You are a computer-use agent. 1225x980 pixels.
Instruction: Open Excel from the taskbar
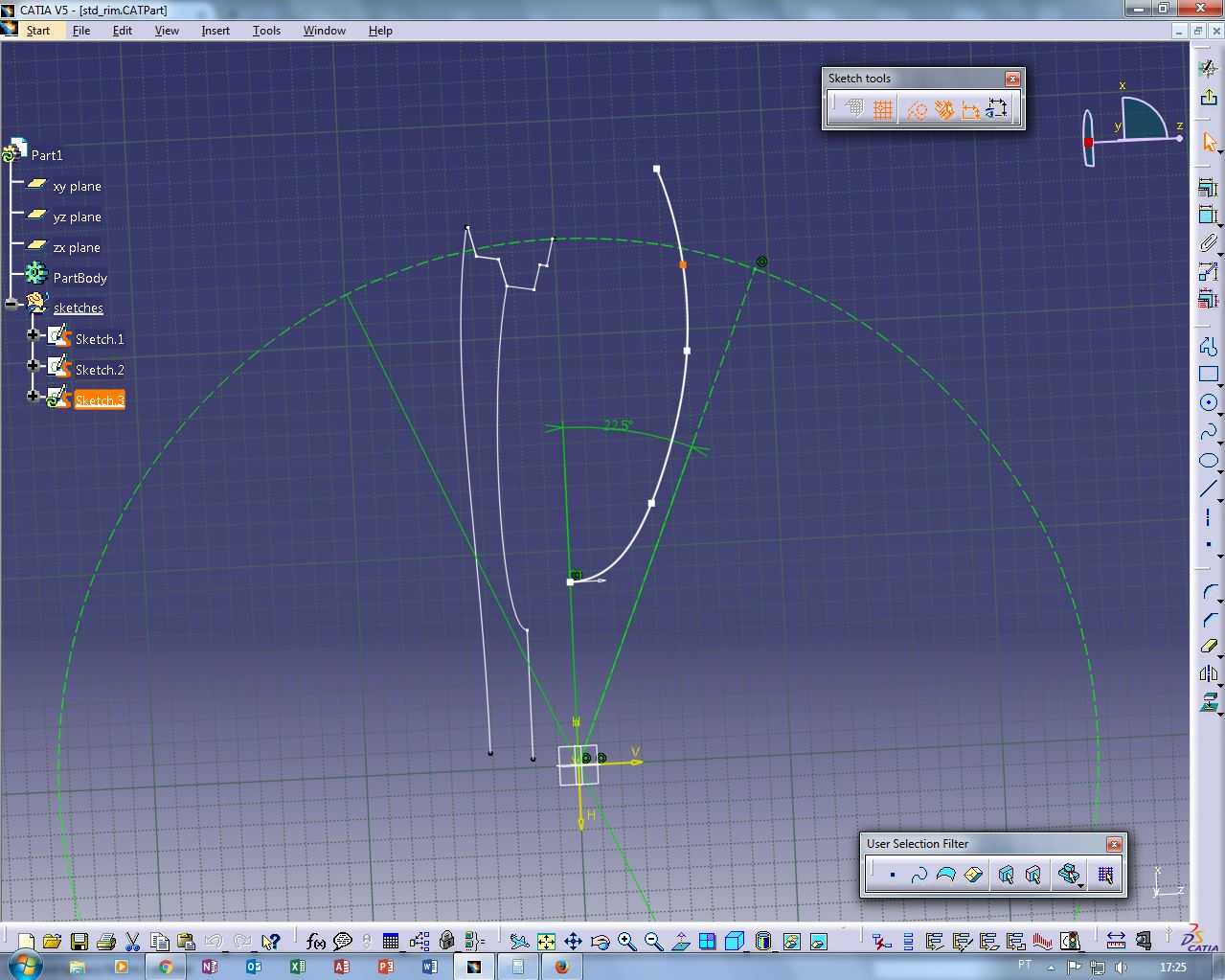pos(298,967)
